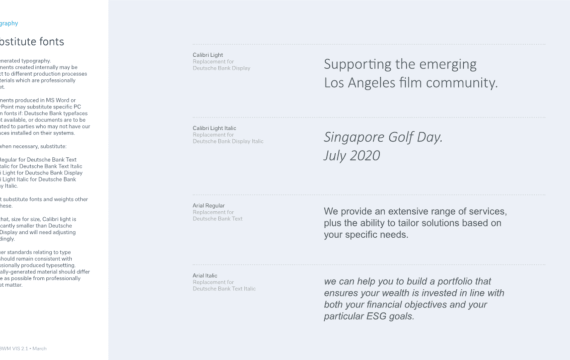Click 'ensures your wealth is invested' line
The width and height of the screenshot is (570, 360).
click(x=414, y=293)
